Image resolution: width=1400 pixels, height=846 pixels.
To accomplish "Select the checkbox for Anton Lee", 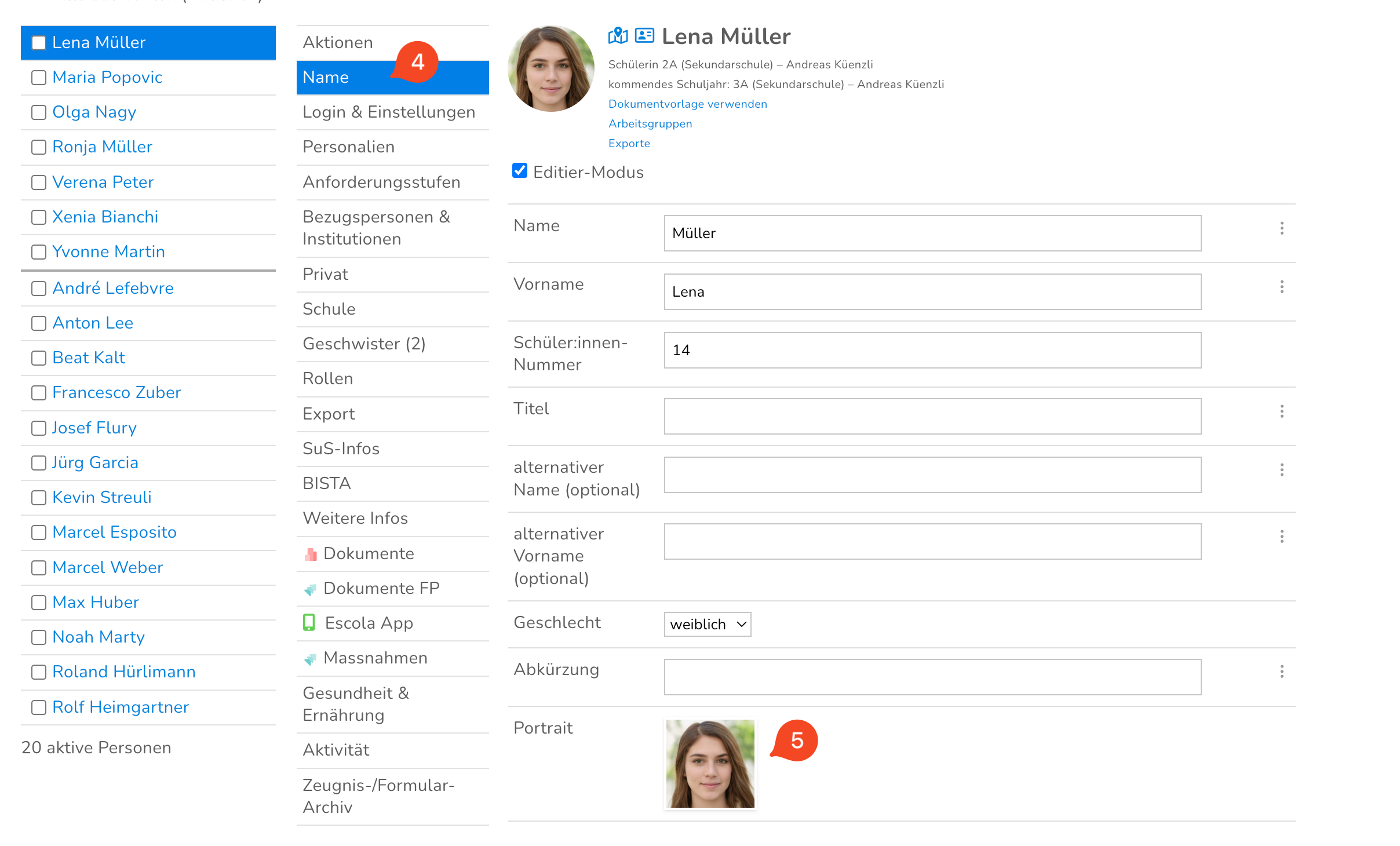I will tap(39, 323).
